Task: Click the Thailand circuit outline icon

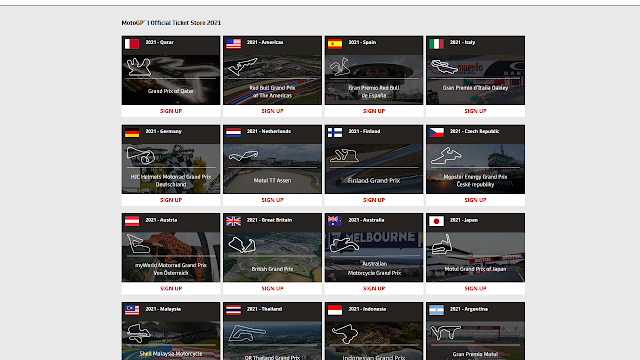Action: pyautogui.click(x=247, y=333)
